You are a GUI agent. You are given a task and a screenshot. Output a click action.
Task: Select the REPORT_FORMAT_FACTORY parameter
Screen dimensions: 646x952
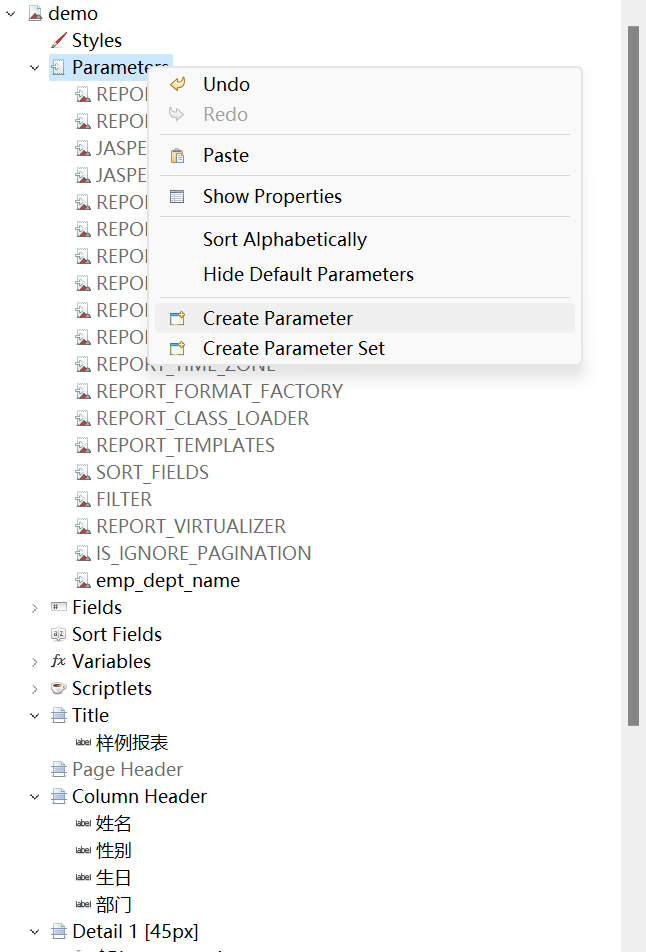[219, 392]
